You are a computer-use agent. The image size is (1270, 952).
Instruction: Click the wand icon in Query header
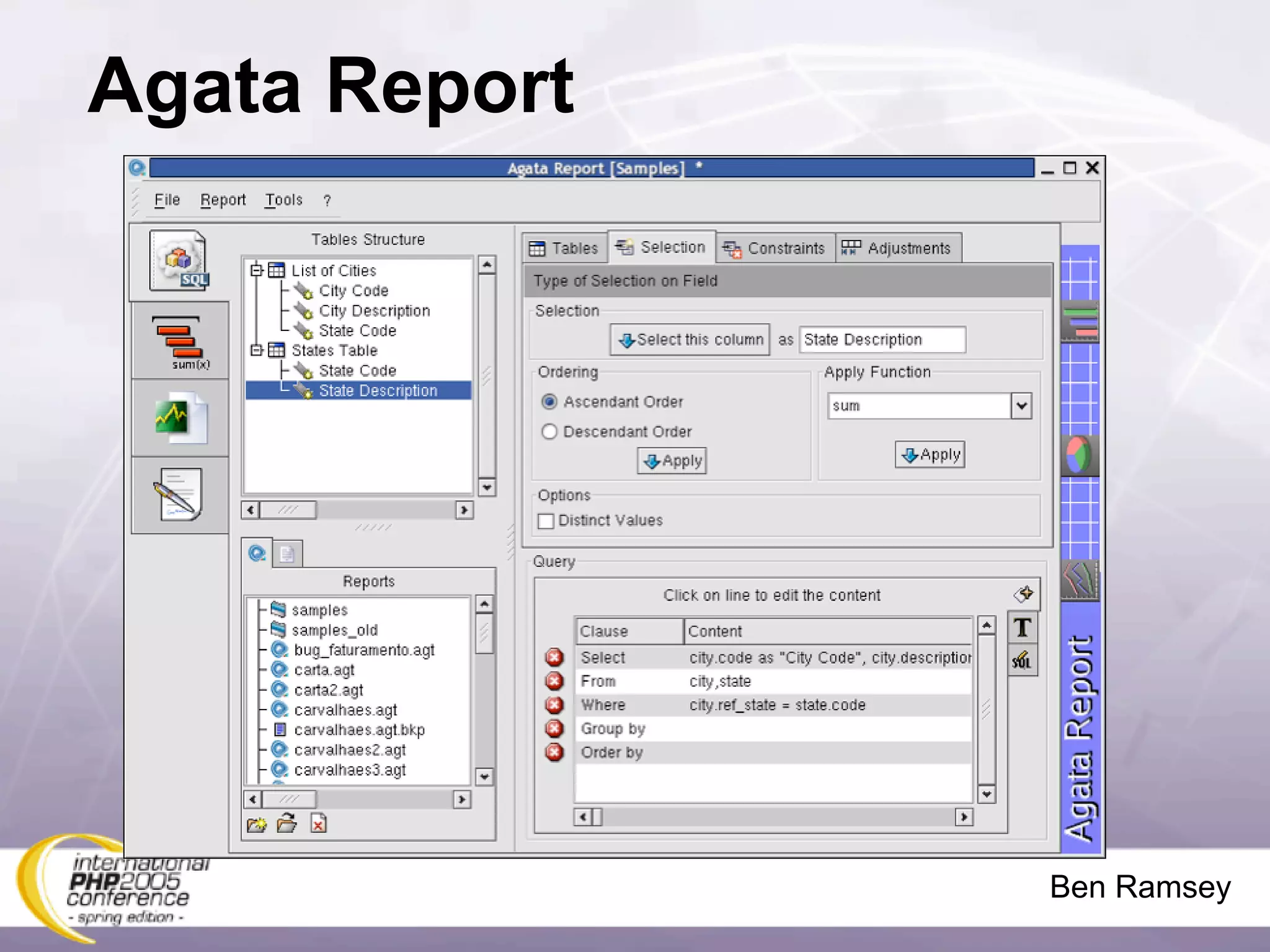click(x=1023, y=594)
